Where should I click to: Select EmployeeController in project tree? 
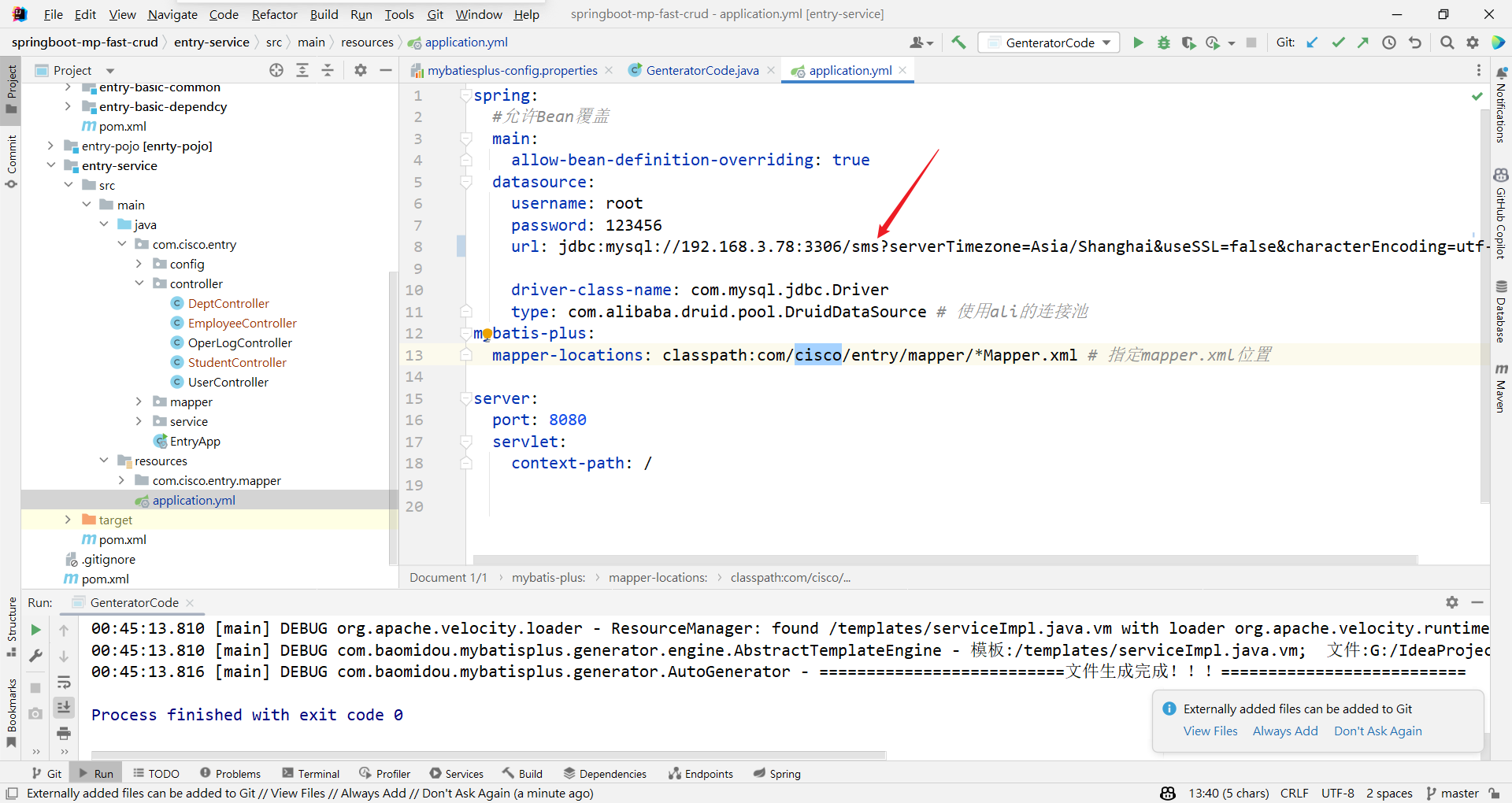[242, 323]
